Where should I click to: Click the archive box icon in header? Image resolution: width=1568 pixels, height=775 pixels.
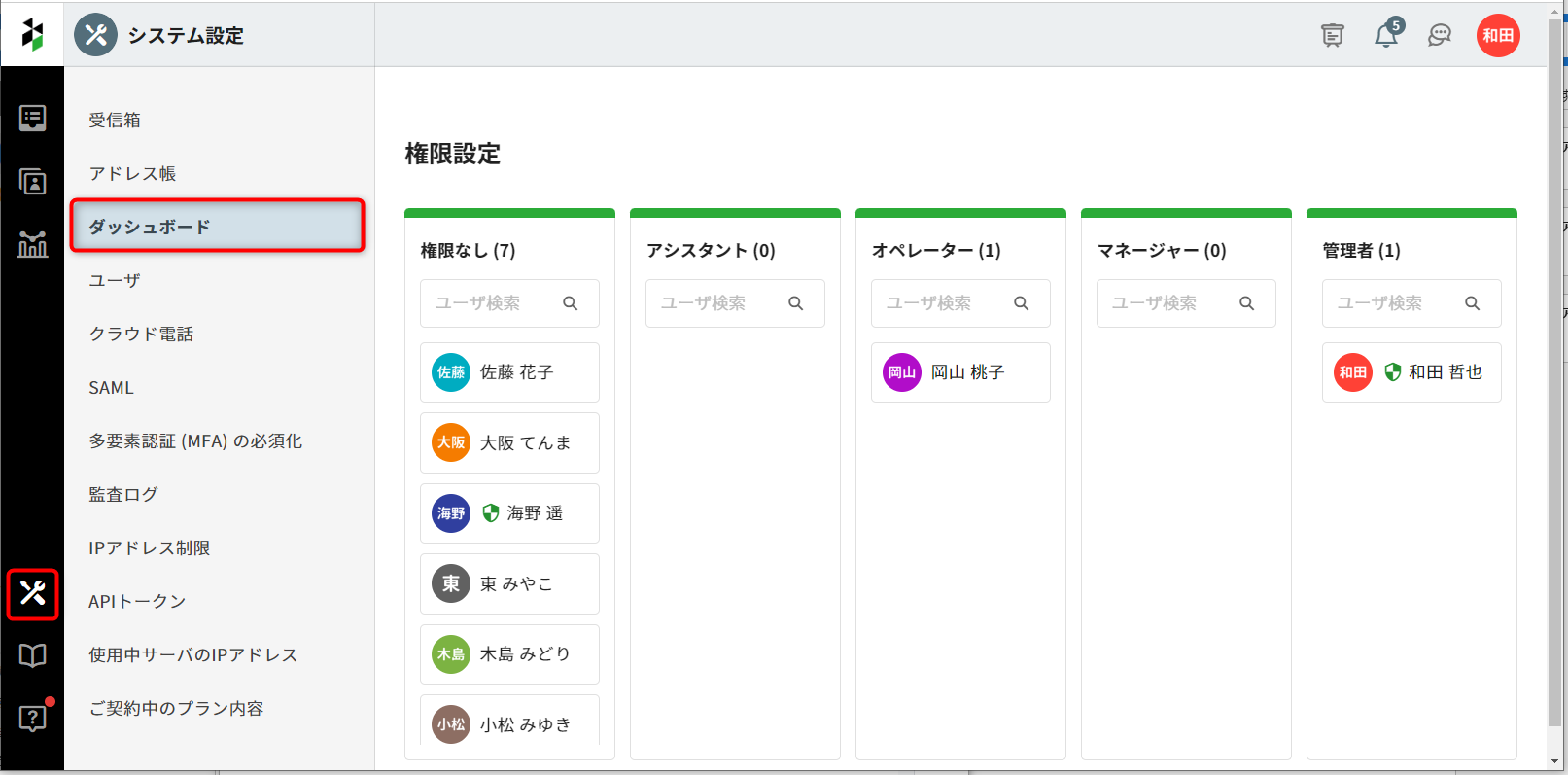(x=1333, y=36)
